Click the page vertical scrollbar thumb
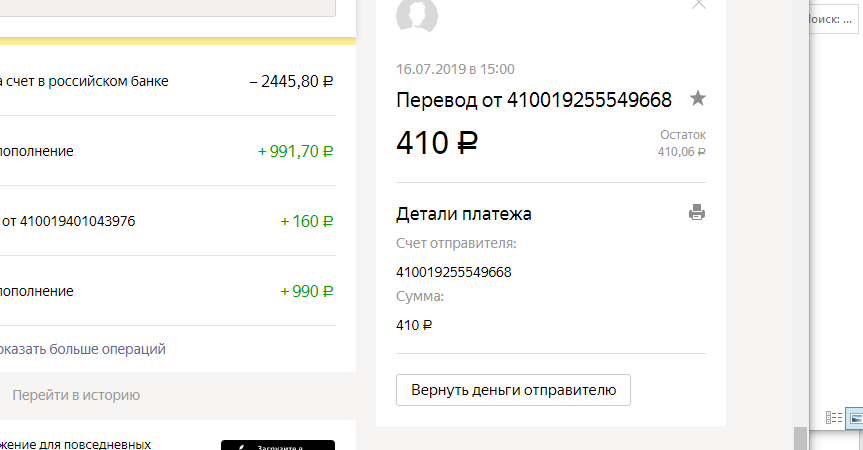The image size is (863, 450). [x=800, y=438]
